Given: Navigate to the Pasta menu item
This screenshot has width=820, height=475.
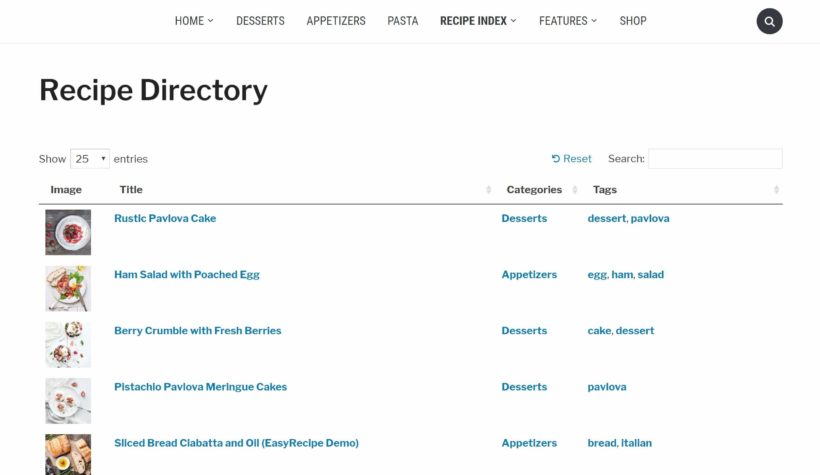Looking at the screenshot, I should 403,21.
